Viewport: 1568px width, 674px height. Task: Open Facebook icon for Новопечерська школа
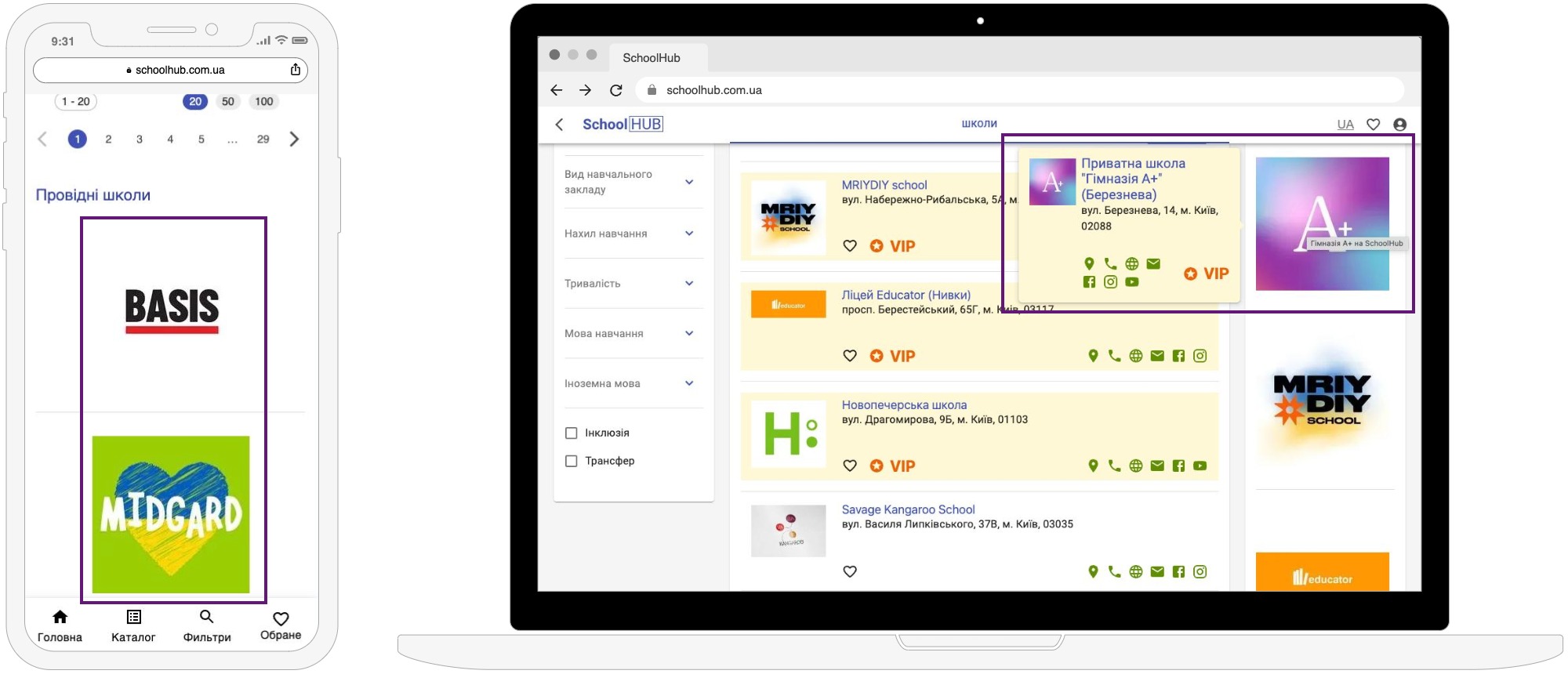point(1178,466)
